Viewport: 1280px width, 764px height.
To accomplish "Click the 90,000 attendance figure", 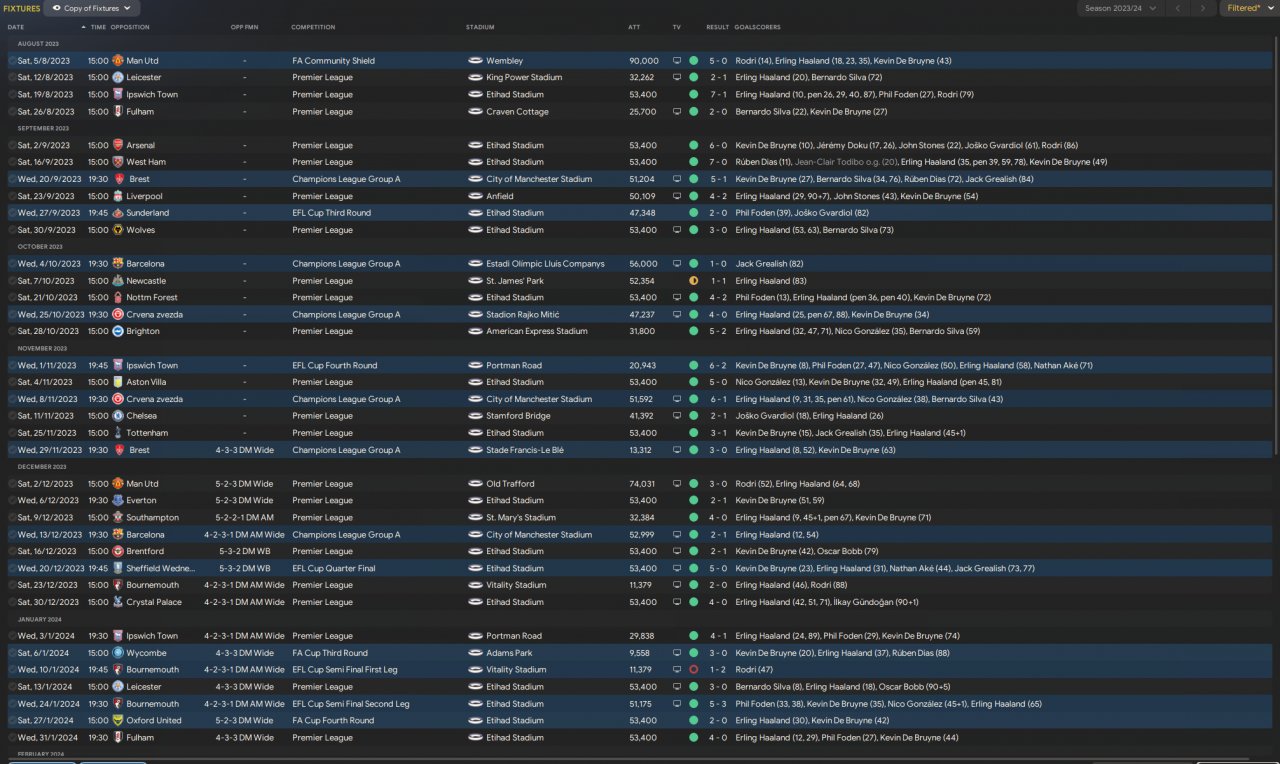I will tap(644, 61).
